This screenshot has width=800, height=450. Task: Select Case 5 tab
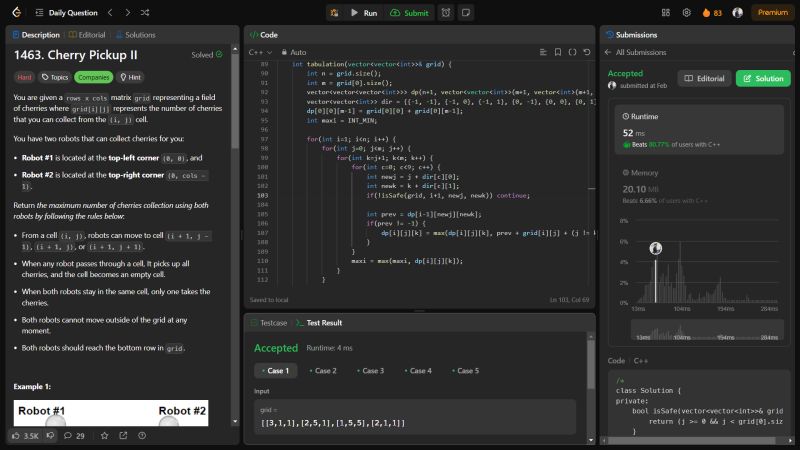(465, 370)
